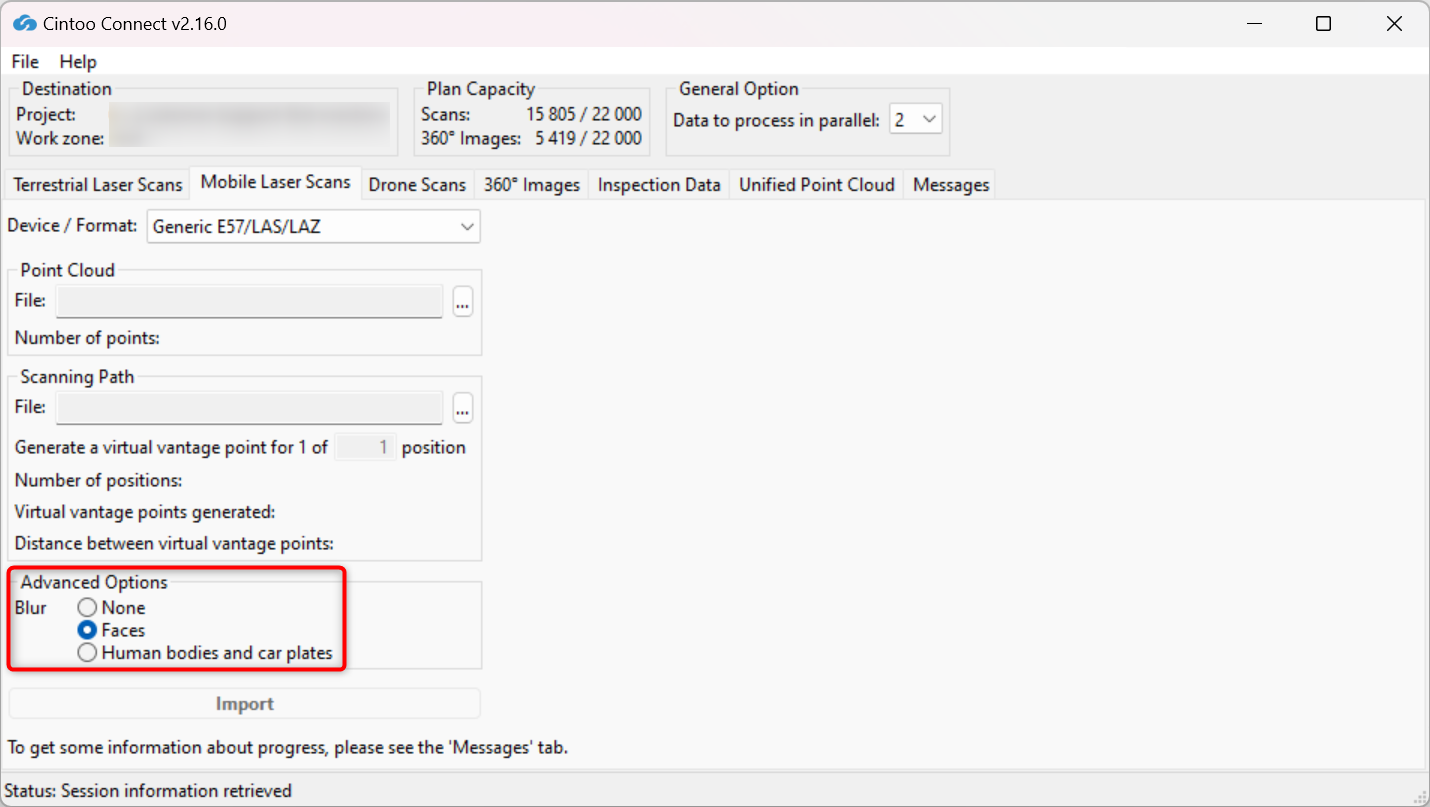Browse for a Point Cloud file

pyautogui.click(x=462, y=301)
